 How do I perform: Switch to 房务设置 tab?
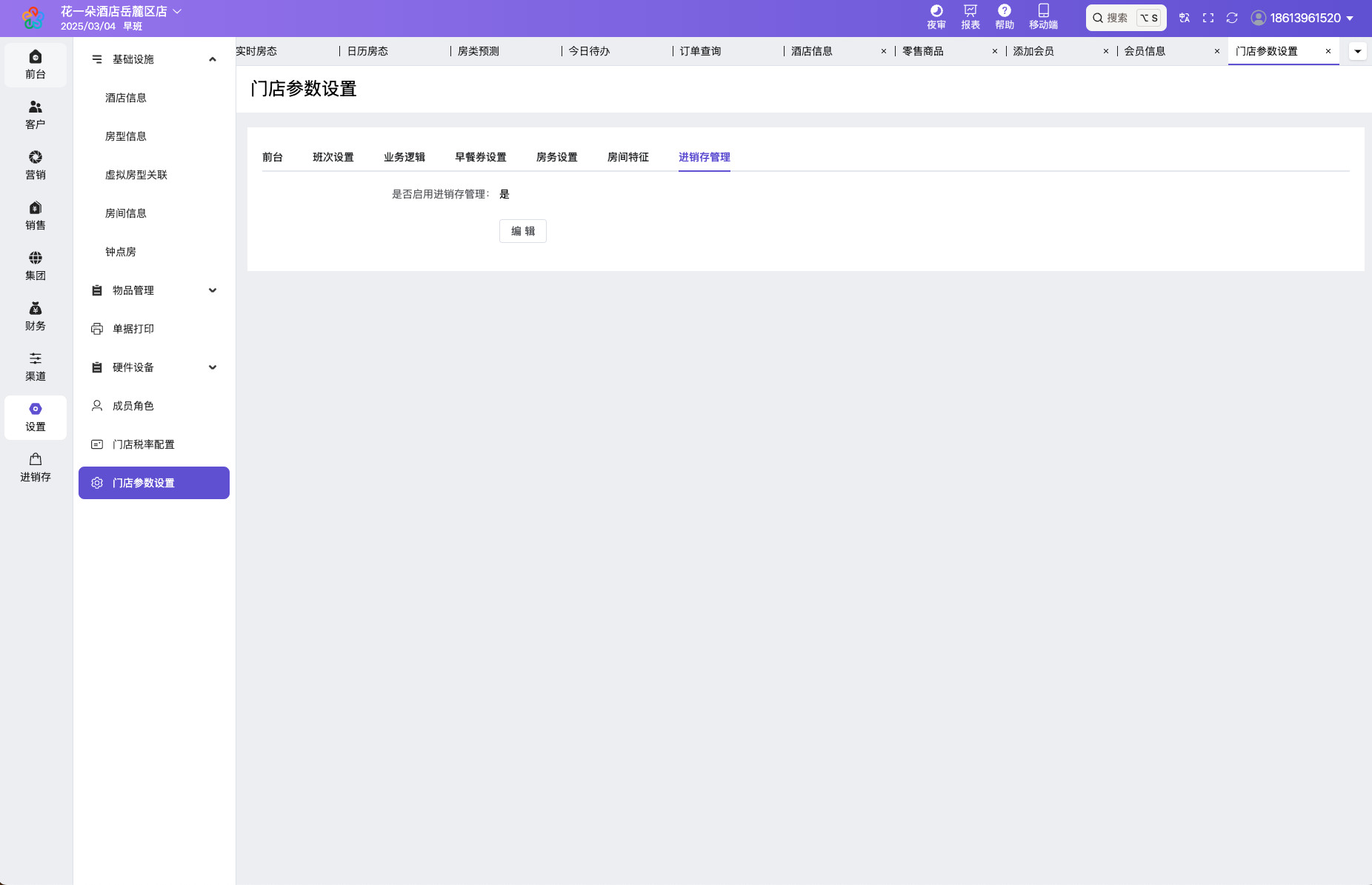[x=556, y=157]
